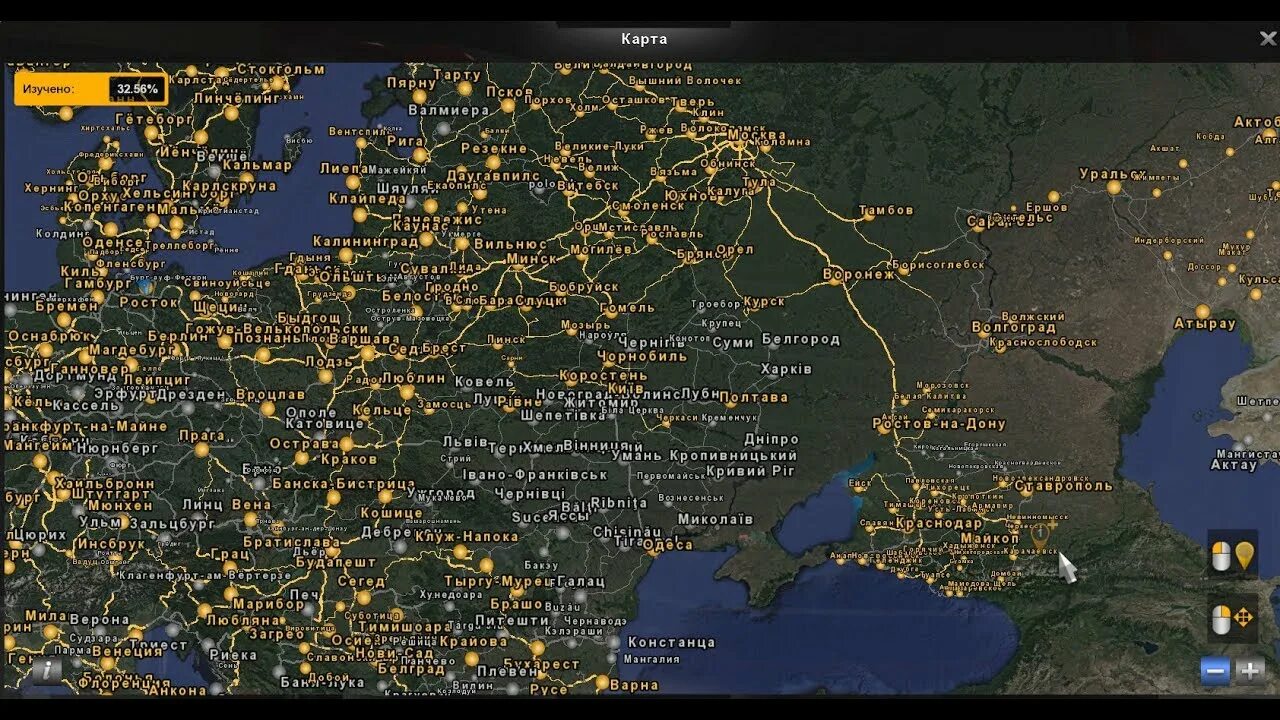Viewport: 1280px width, 720px height.
Task: Click the Стокгольм city label
Action: click(281, 70)
